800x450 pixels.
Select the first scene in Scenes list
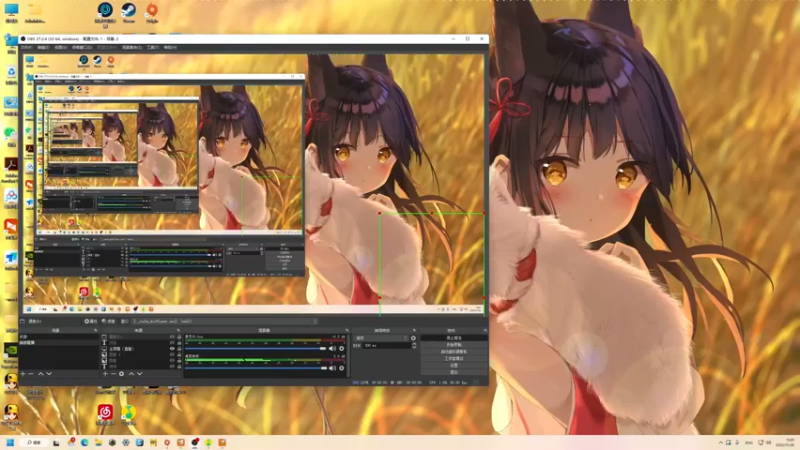tap(59, 337)
